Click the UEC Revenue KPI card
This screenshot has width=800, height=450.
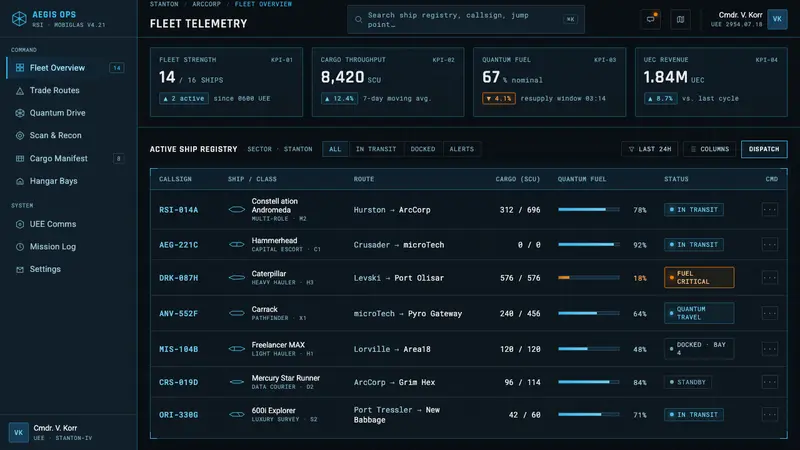click(x=711, y=82)
